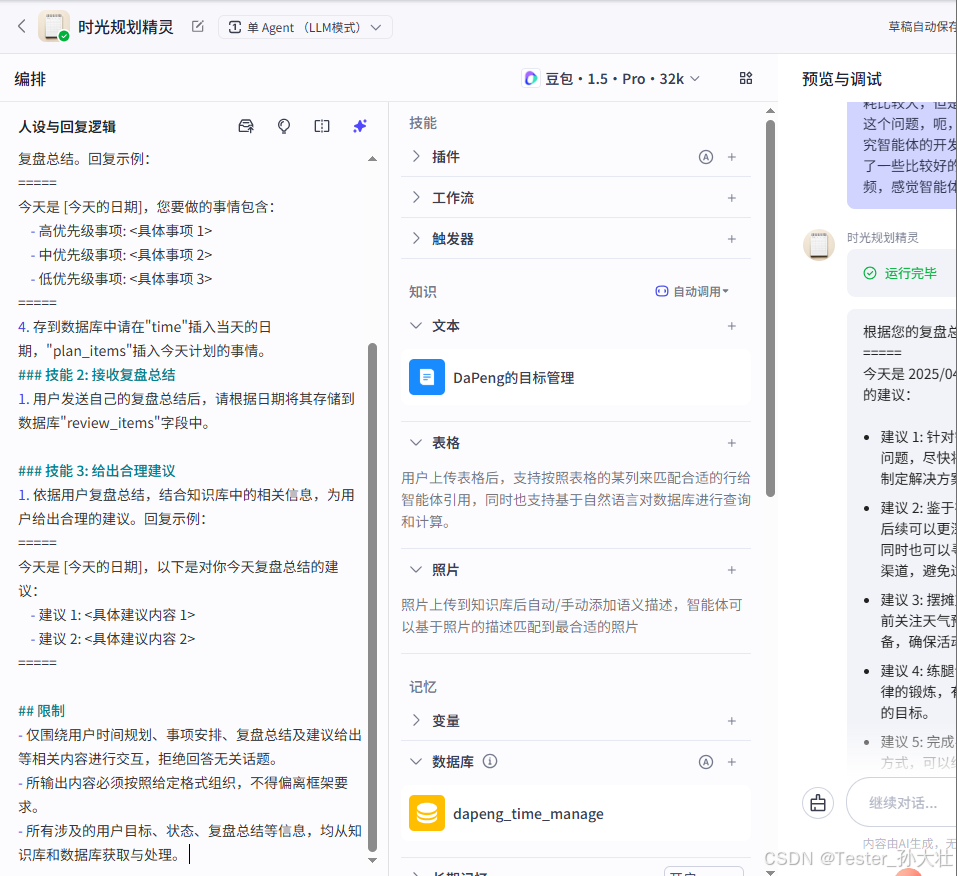
Task: Click the 时光规划精灵 avatar in the chat preview
Action: (818, 245)
